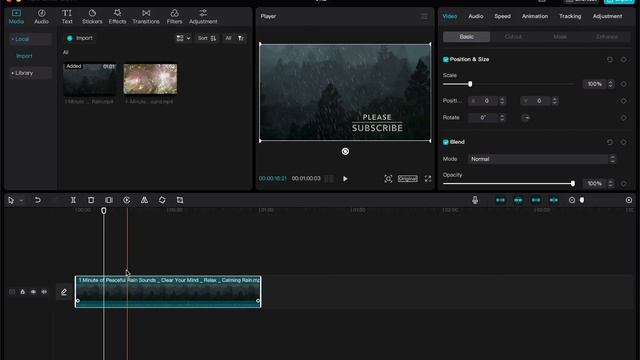Screen dimensions: 640x360
Task: Click the Original aspect ratio button
Action: click(x=408, y=179)
